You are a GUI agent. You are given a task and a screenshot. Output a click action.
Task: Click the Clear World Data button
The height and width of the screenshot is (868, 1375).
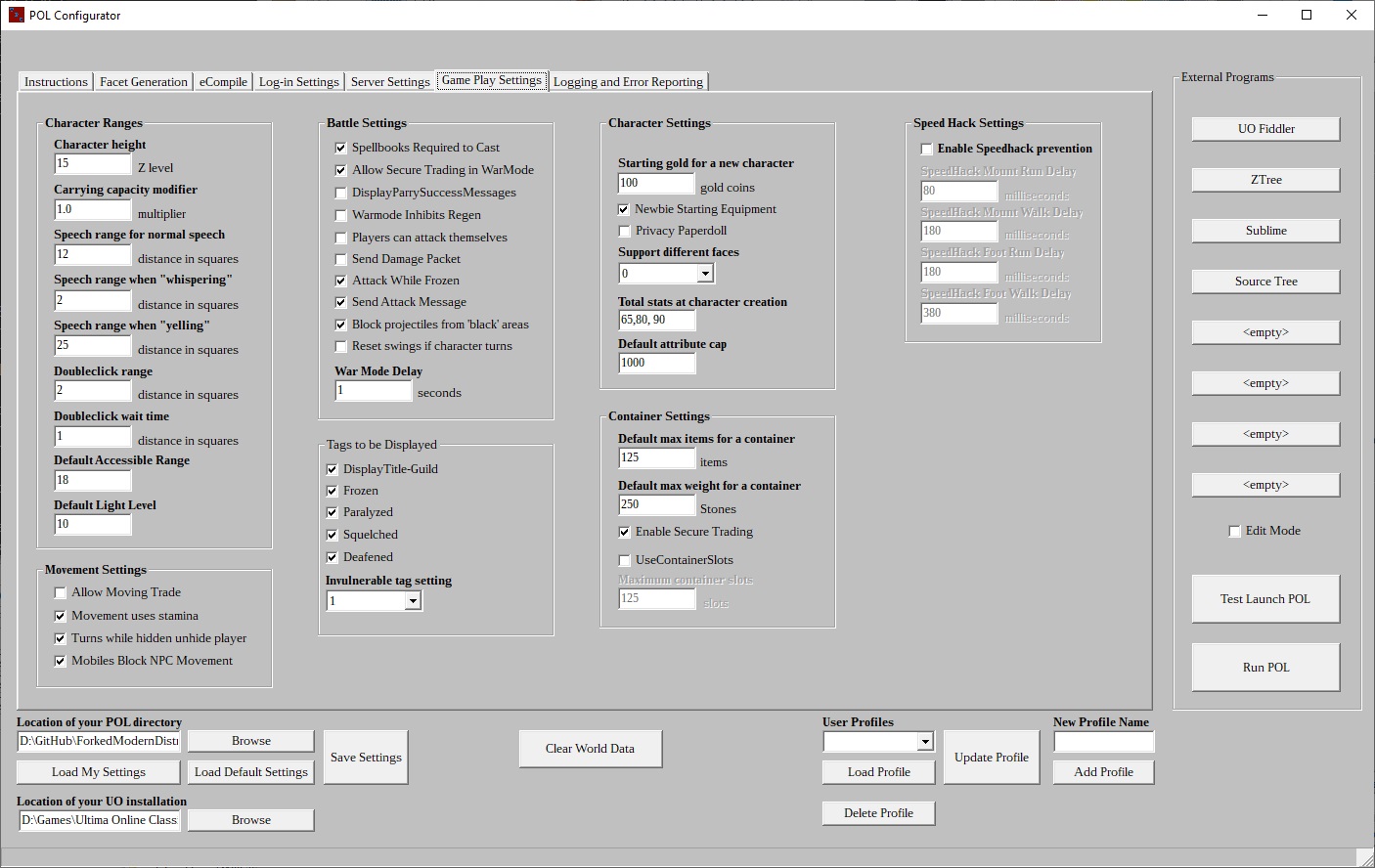tap(590, 749)
